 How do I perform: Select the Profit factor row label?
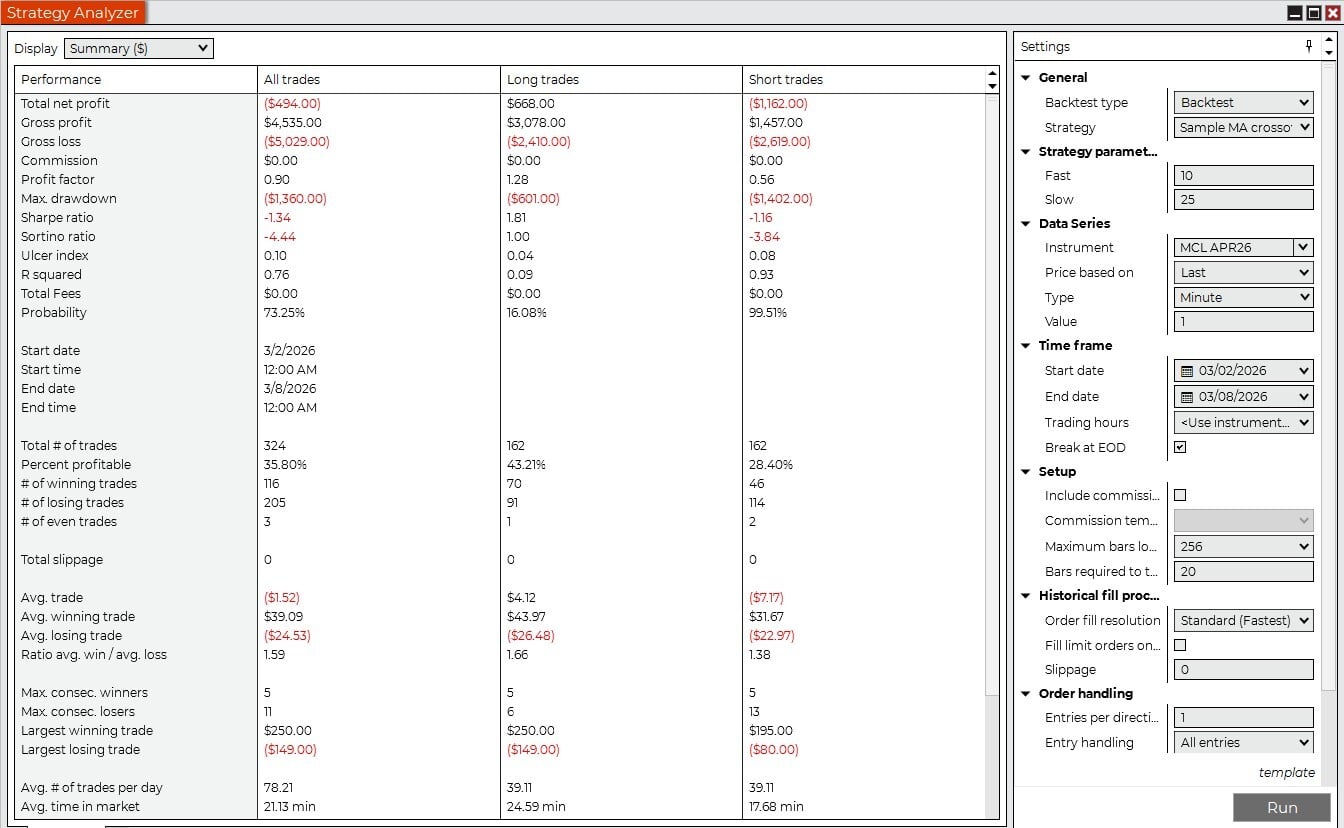[58, 179]
